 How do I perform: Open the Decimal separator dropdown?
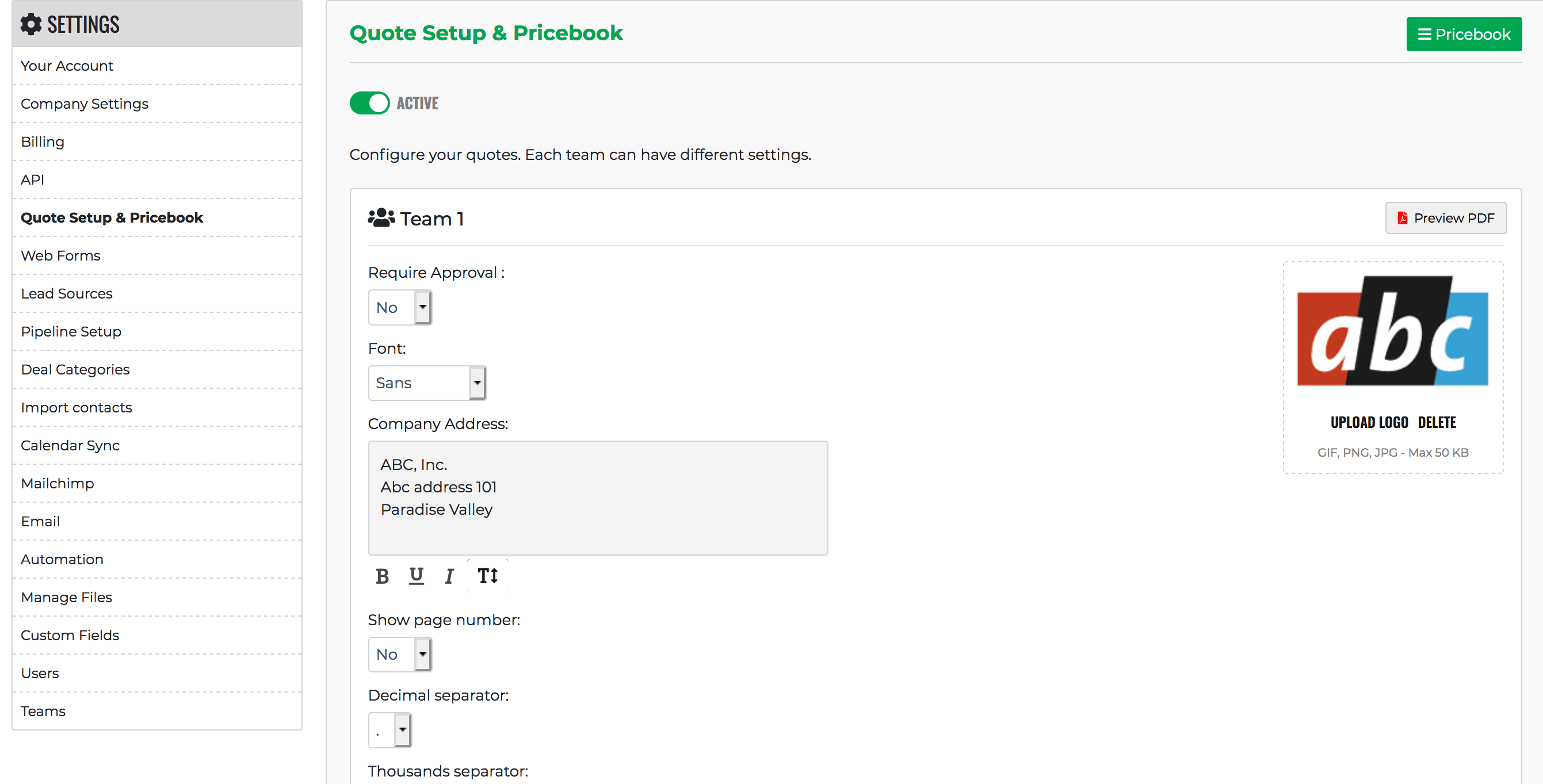[x=390, y=730]
